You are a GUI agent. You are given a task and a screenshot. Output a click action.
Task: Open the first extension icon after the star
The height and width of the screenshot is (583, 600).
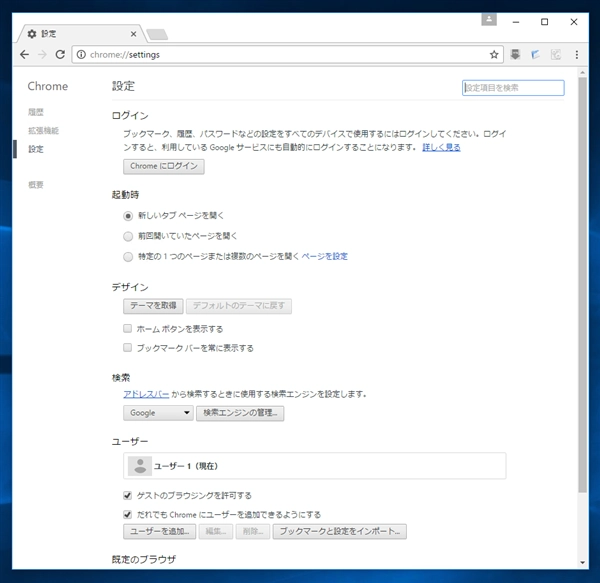coord(515,54)
